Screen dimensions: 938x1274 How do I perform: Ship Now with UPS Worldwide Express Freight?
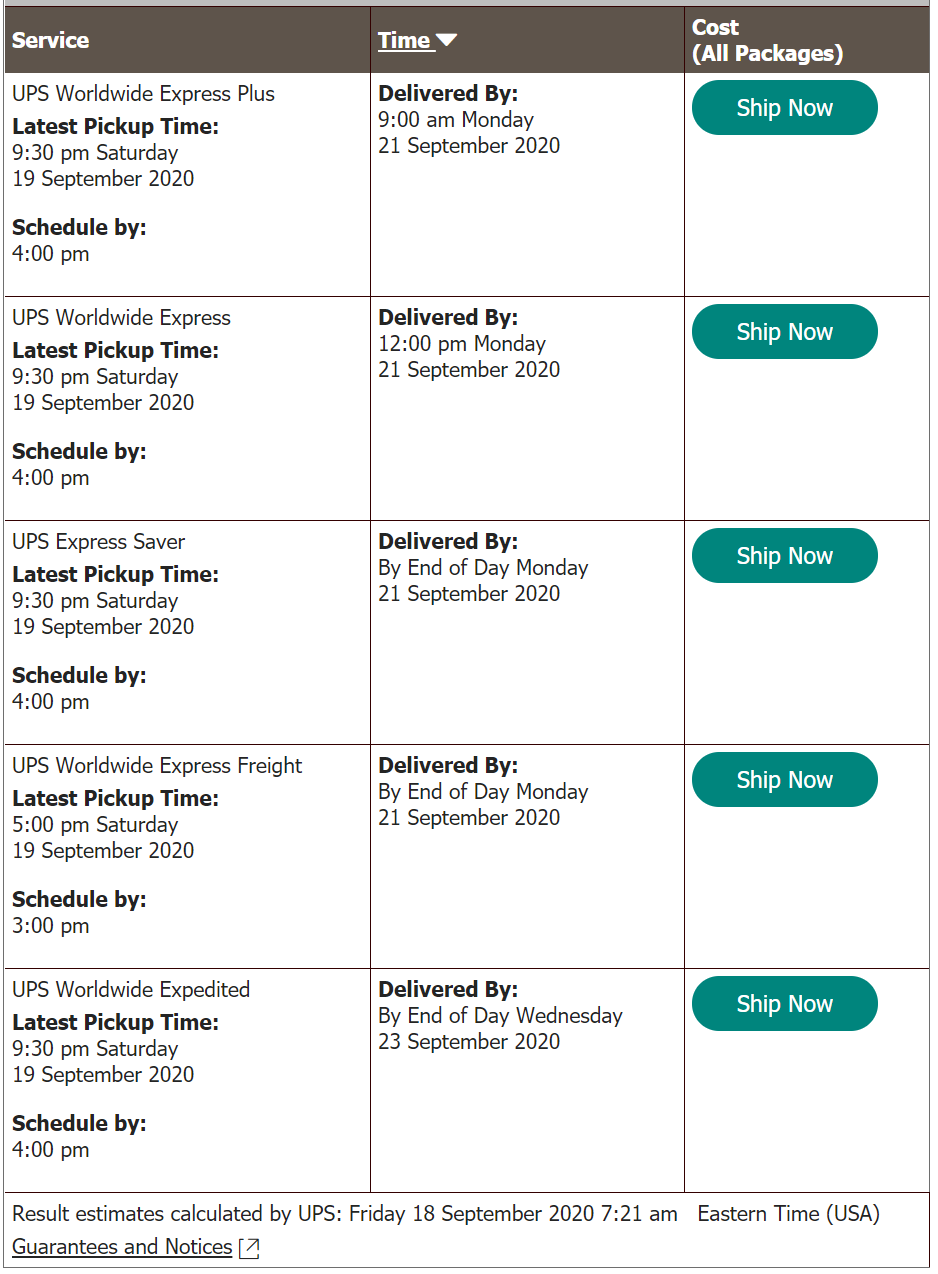(784, 780)
